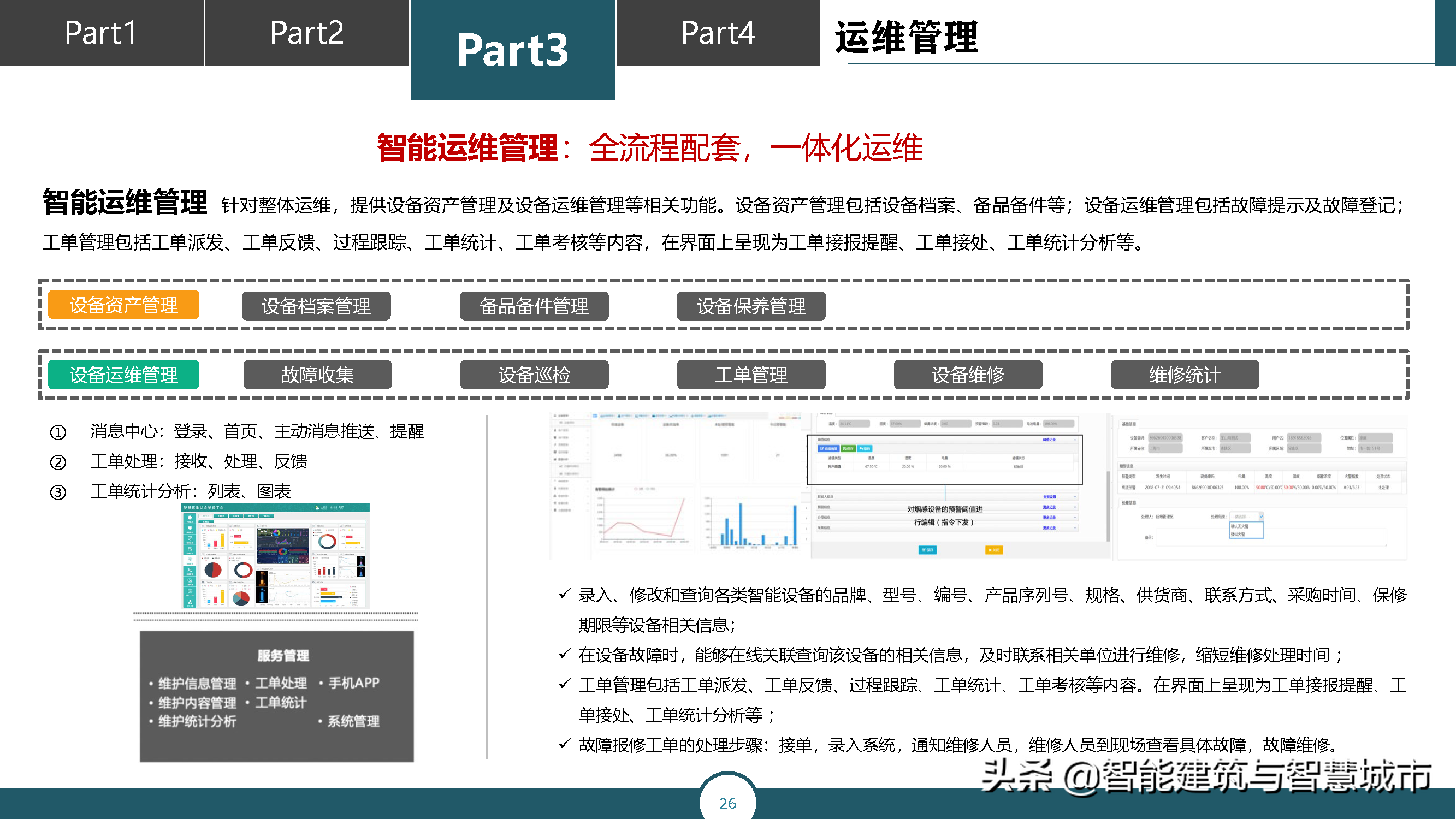Click 手机APP in the service box
The width and height of the screenshot is (1456, 819).
pyautogui.click(x=354, y=683)
